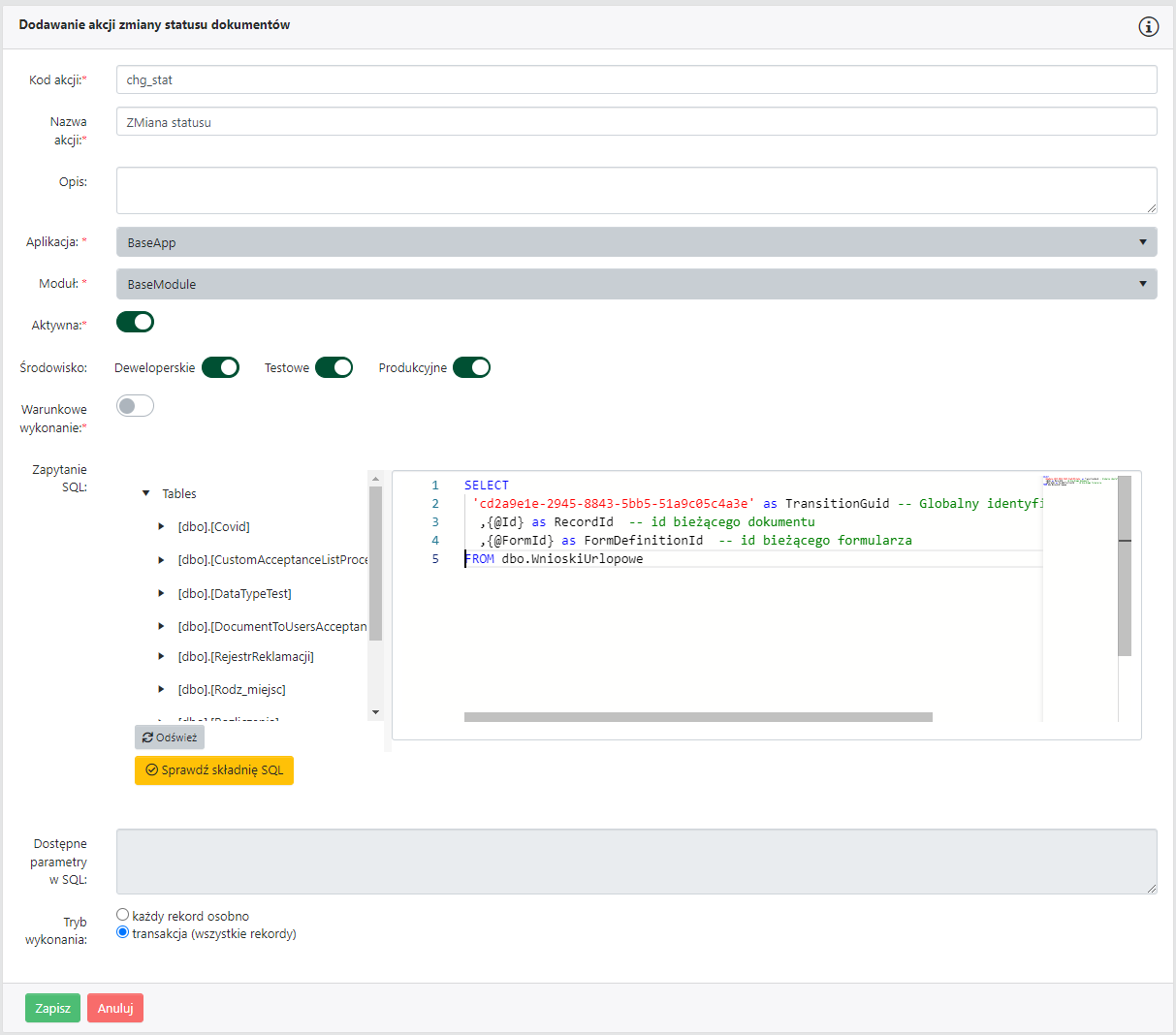Click the Odśwież refresh button
The height and width of the screenshot is (1035, 1176).
pyautogui.click(x=170, y=737)
